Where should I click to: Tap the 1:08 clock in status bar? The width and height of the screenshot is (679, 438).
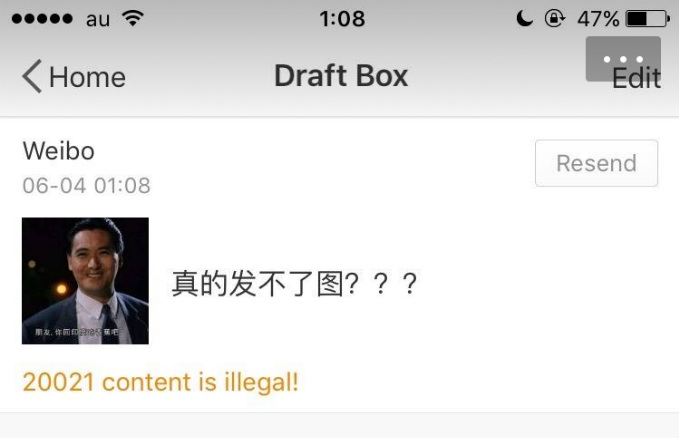tap(342, 19)
